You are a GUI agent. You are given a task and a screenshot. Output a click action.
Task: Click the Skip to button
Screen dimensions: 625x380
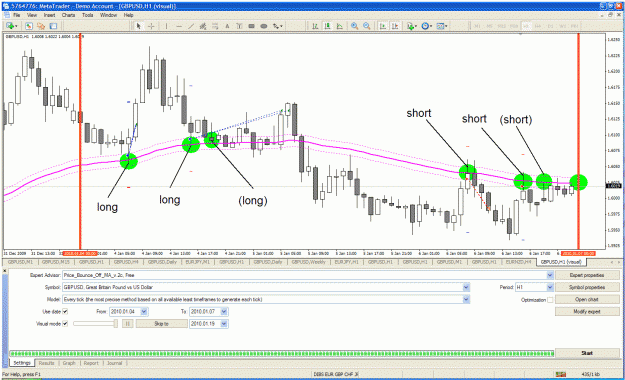[161, 323]
